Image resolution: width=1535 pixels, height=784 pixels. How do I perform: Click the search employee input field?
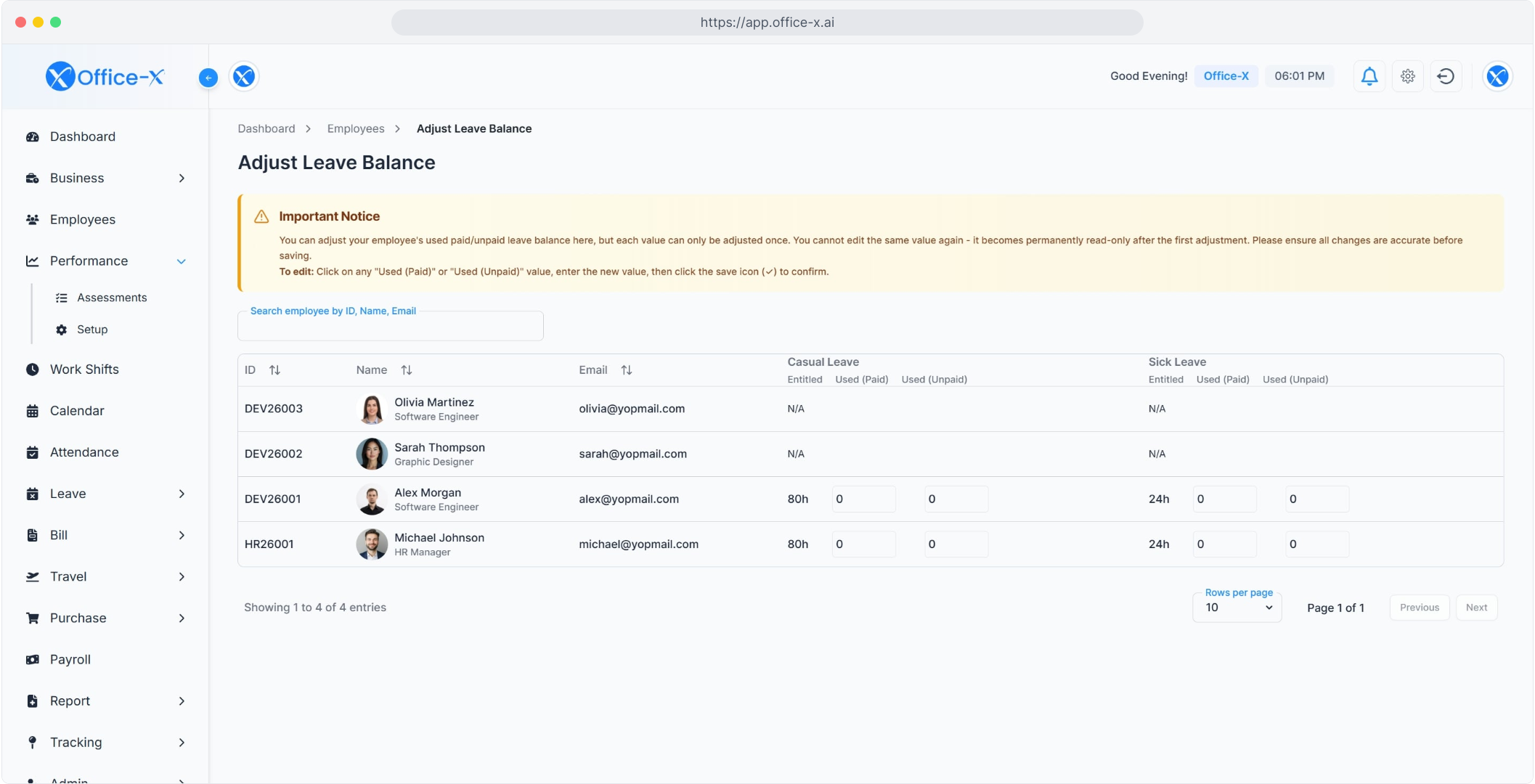point(390,327)
